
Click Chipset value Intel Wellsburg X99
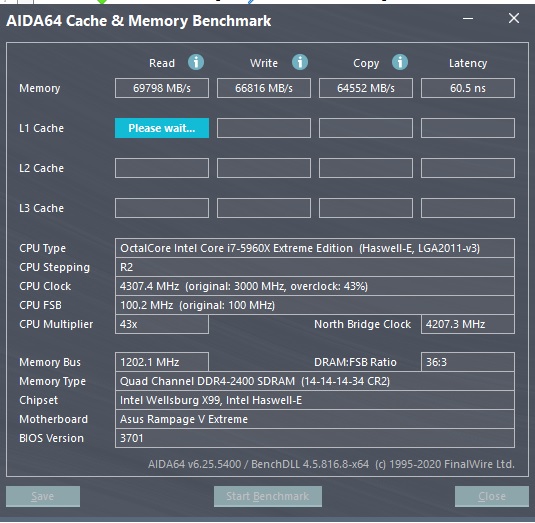point(315,400)
